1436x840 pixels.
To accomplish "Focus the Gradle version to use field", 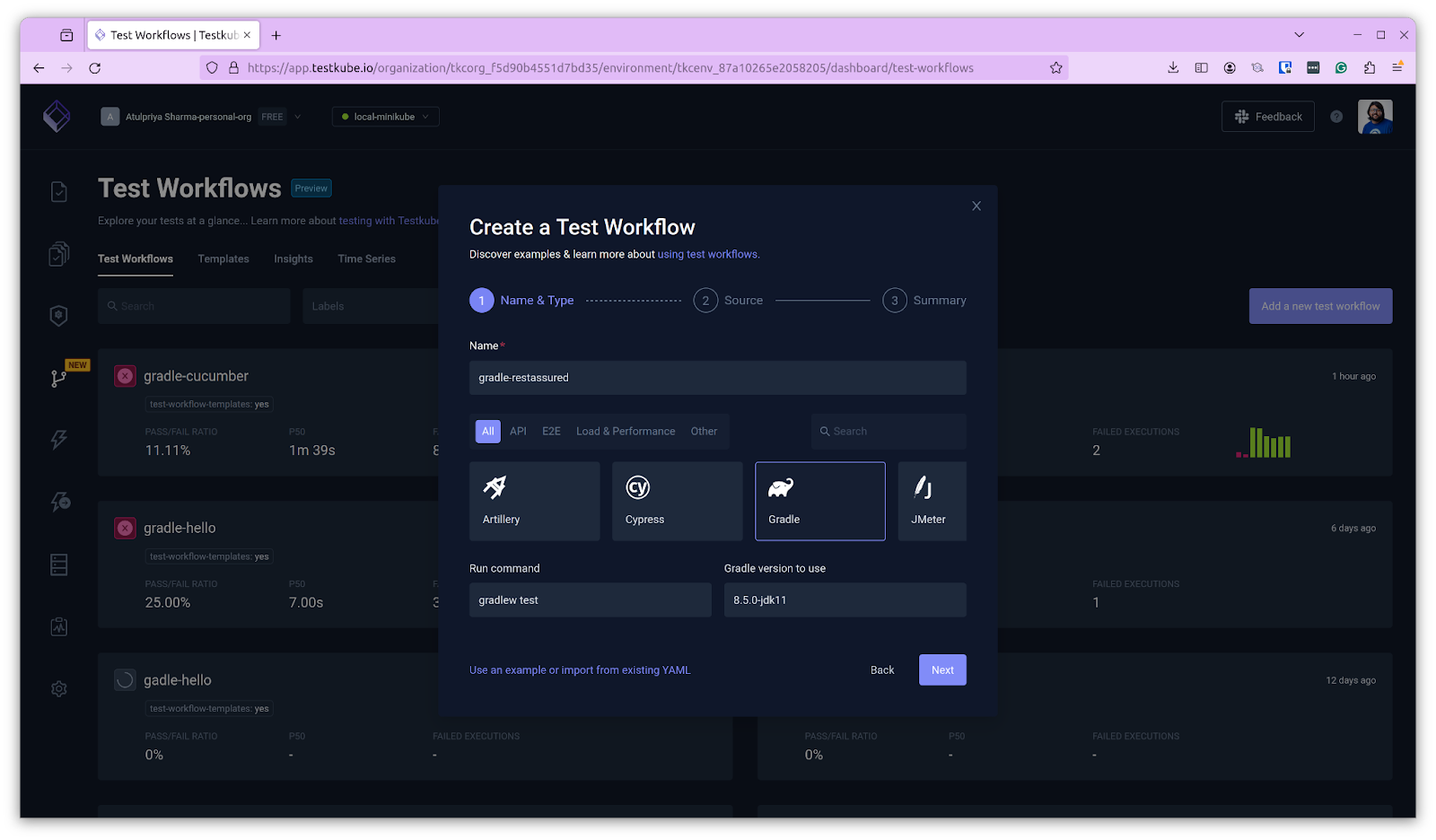I will point(845,600).
